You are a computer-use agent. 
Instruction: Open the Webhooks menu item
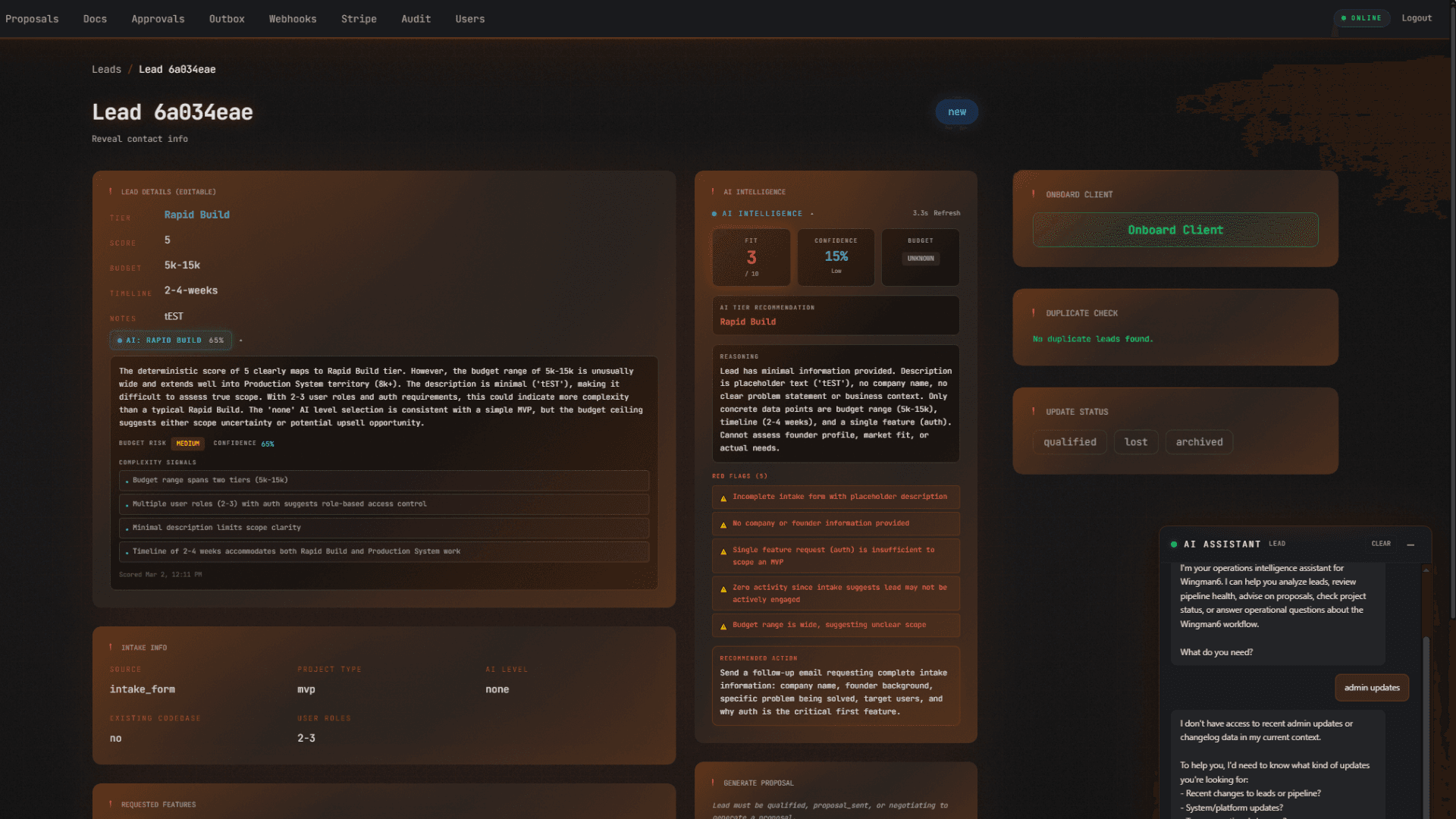click(x=293, y=18)
